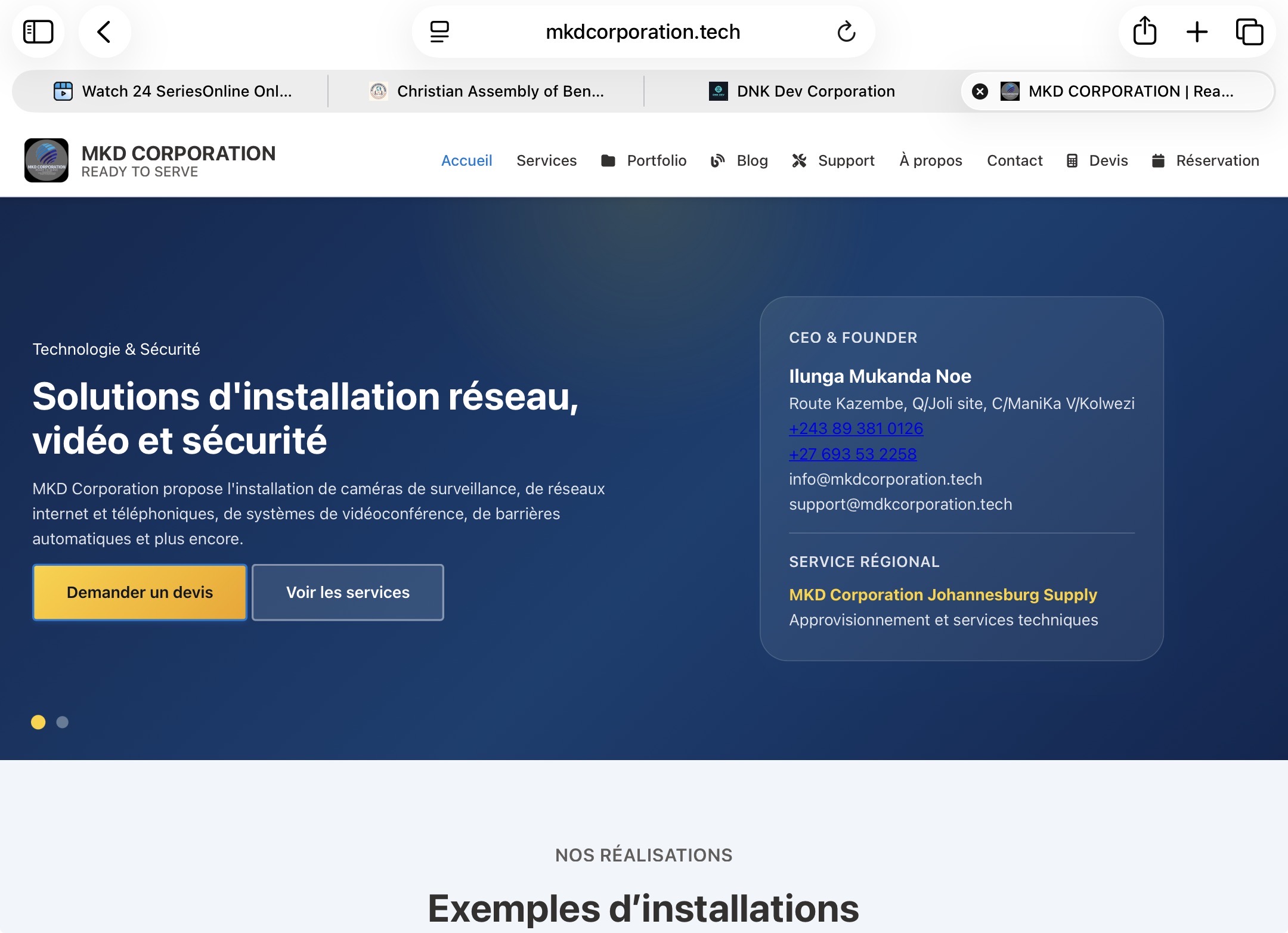Click the CEO & FOUNDER label
The height and width of the screenshot is (933, 1288).
coord(853,338)
